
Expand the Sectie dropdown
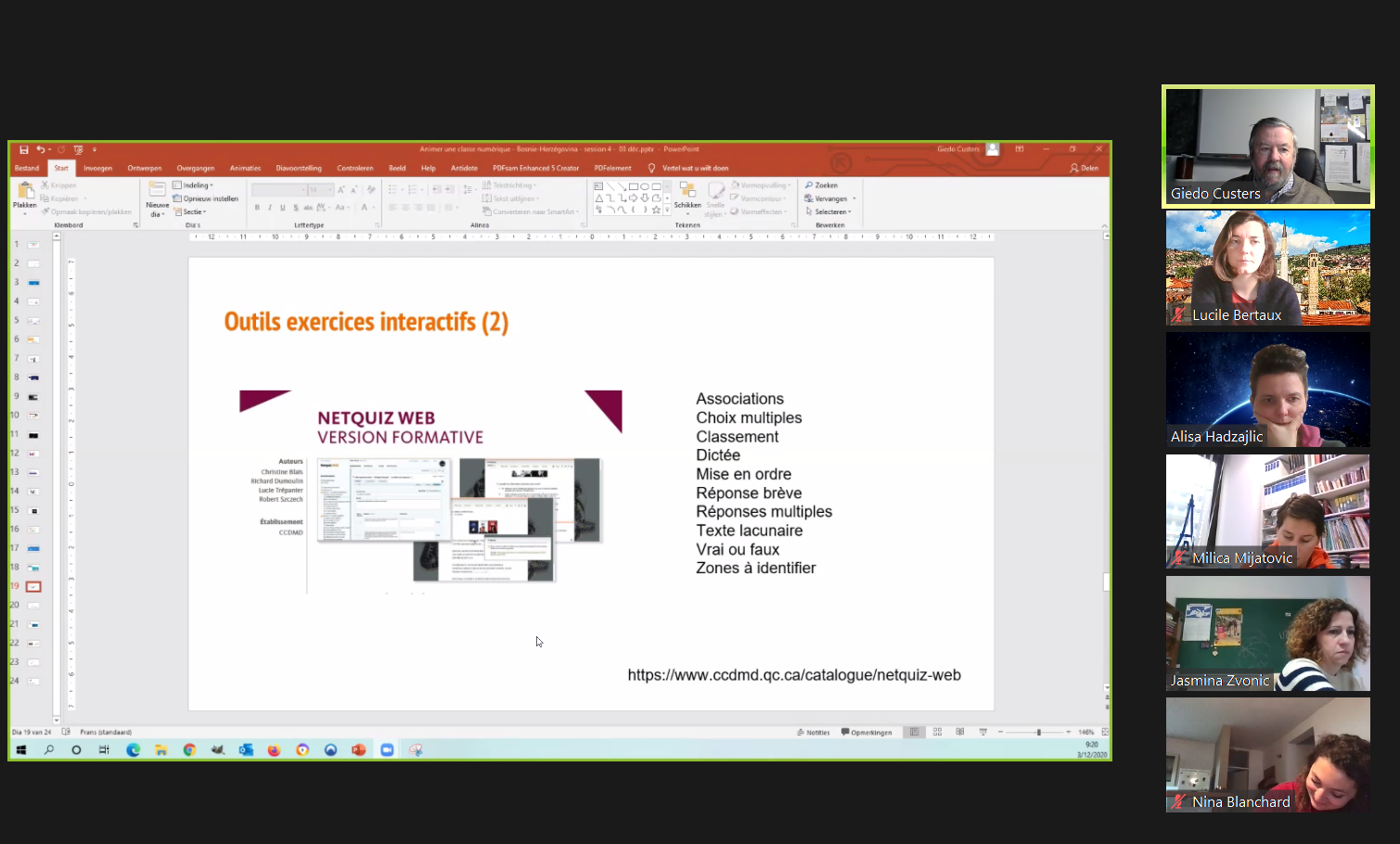[191, 212]
